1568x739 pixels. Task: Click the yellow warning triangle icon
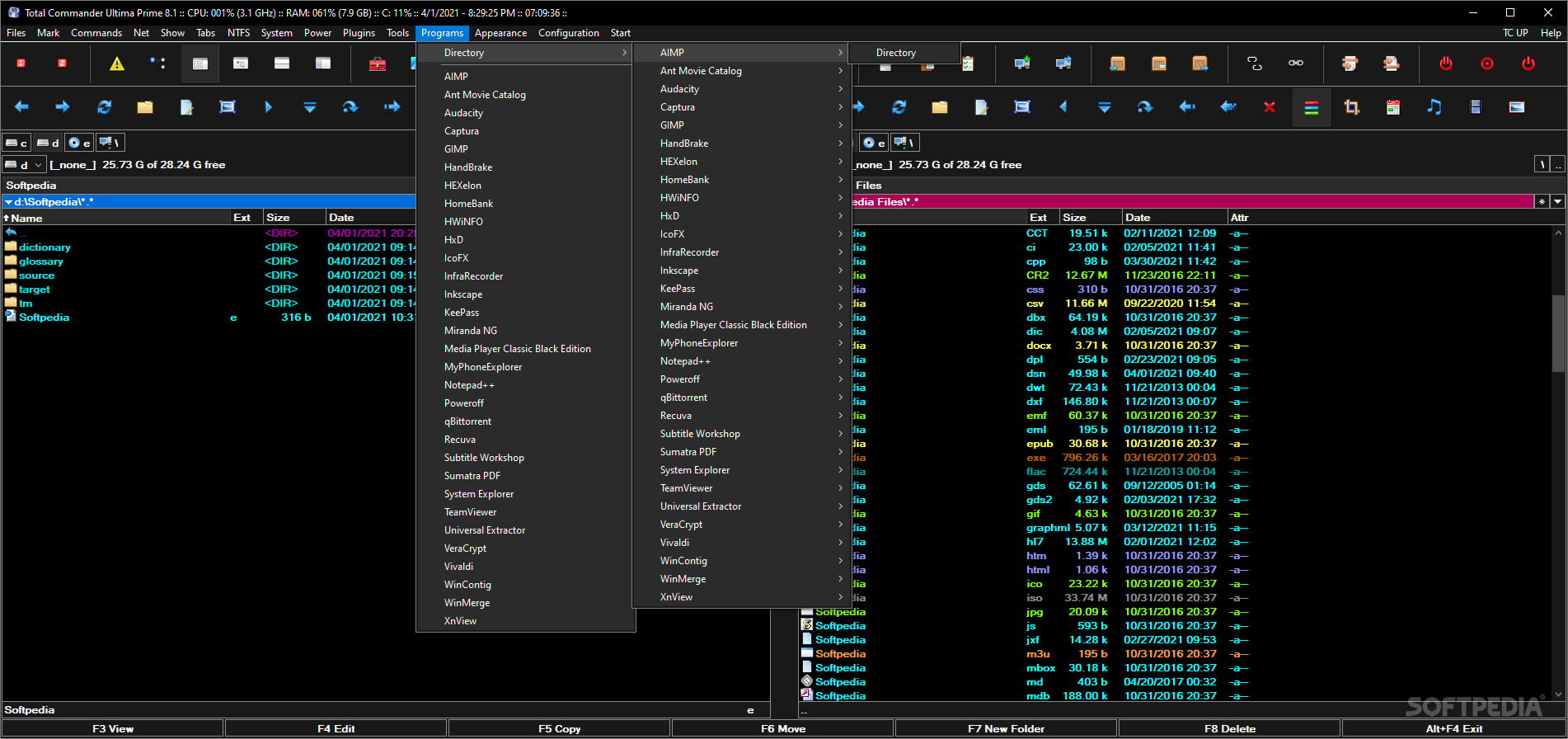click(117, 64)
